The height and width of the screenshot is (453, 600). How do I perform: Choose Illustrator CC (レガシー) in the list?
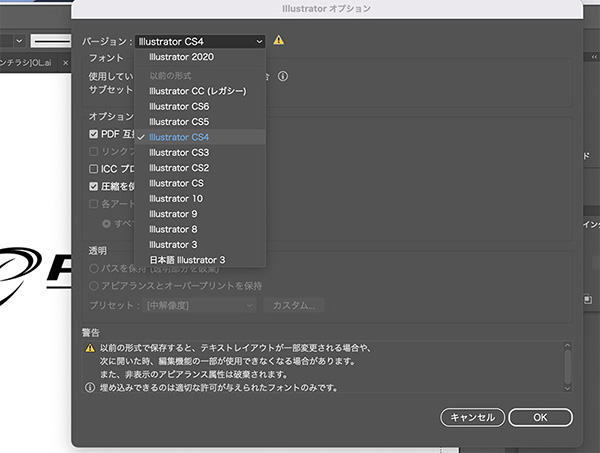click(x=197, y=91)
